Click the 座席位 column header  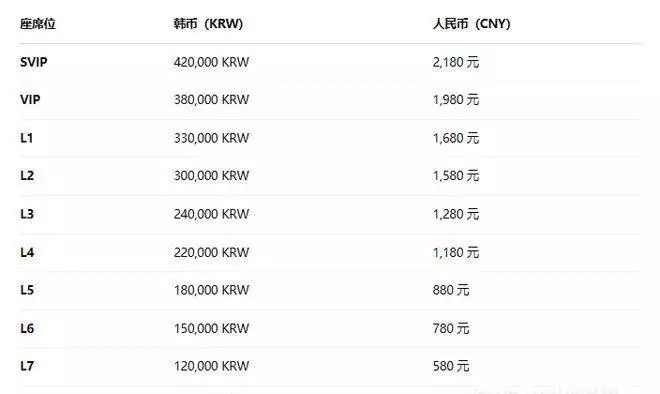(x=38, y=24)
